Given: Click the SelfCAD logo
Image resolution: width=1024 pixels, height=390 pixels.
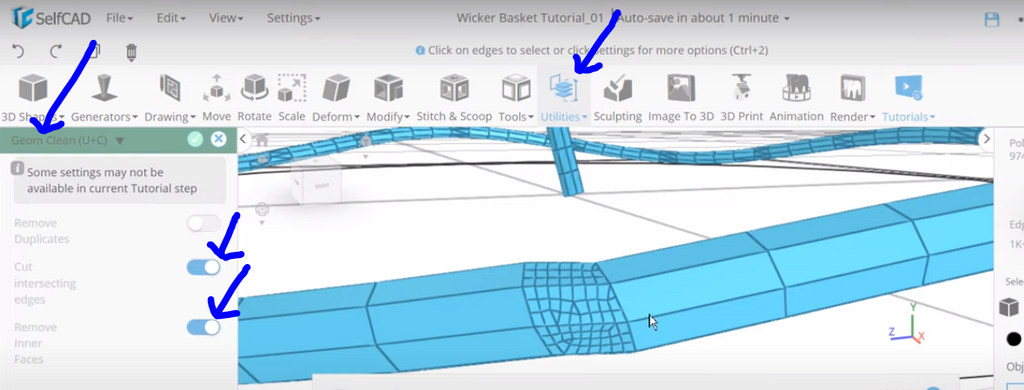Looking at the screenshot, I should pyautogui.click(x=51, y=18).
